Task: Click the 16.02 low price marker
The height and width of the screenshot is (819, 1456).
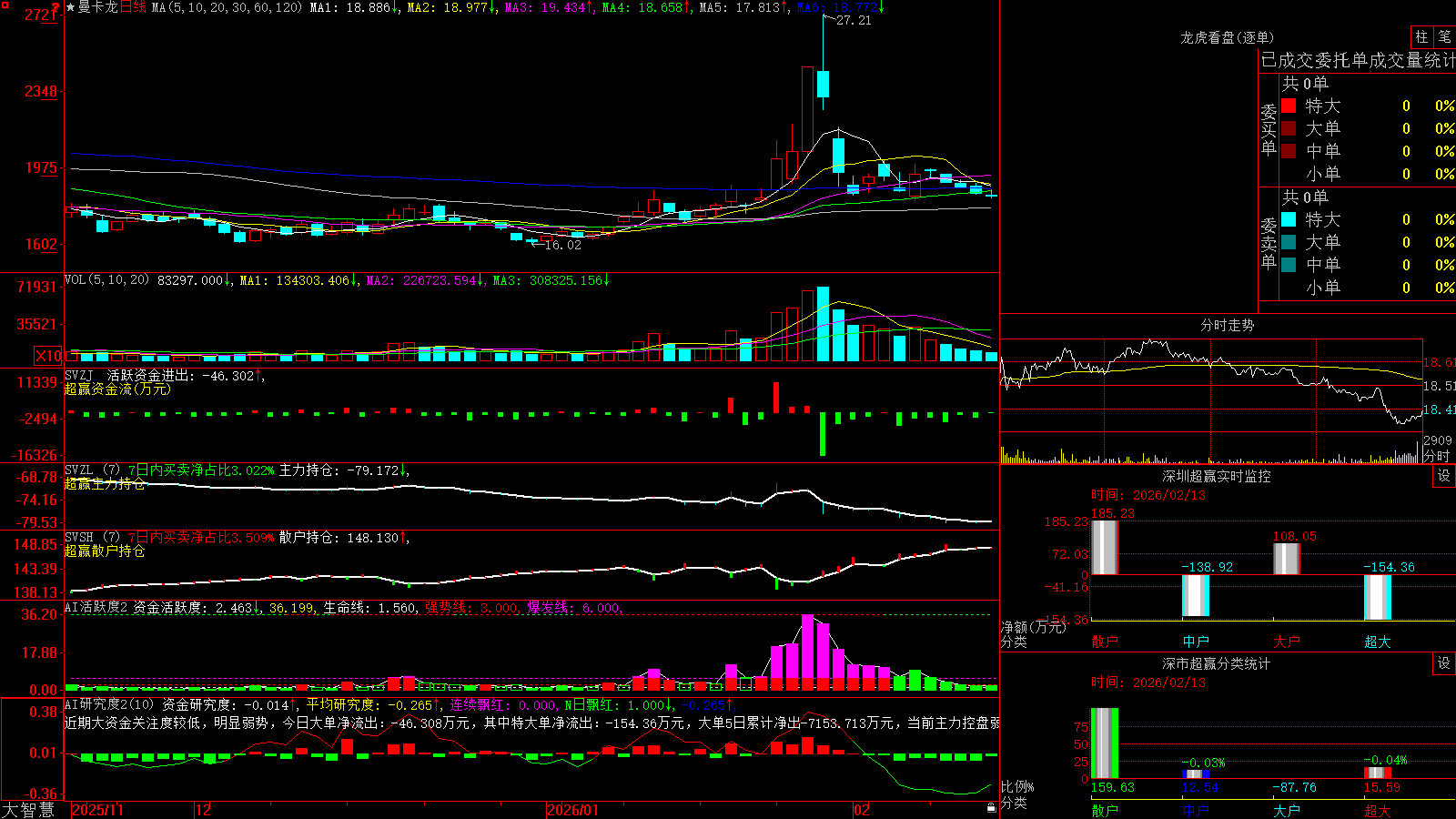Action: (562, 245)
